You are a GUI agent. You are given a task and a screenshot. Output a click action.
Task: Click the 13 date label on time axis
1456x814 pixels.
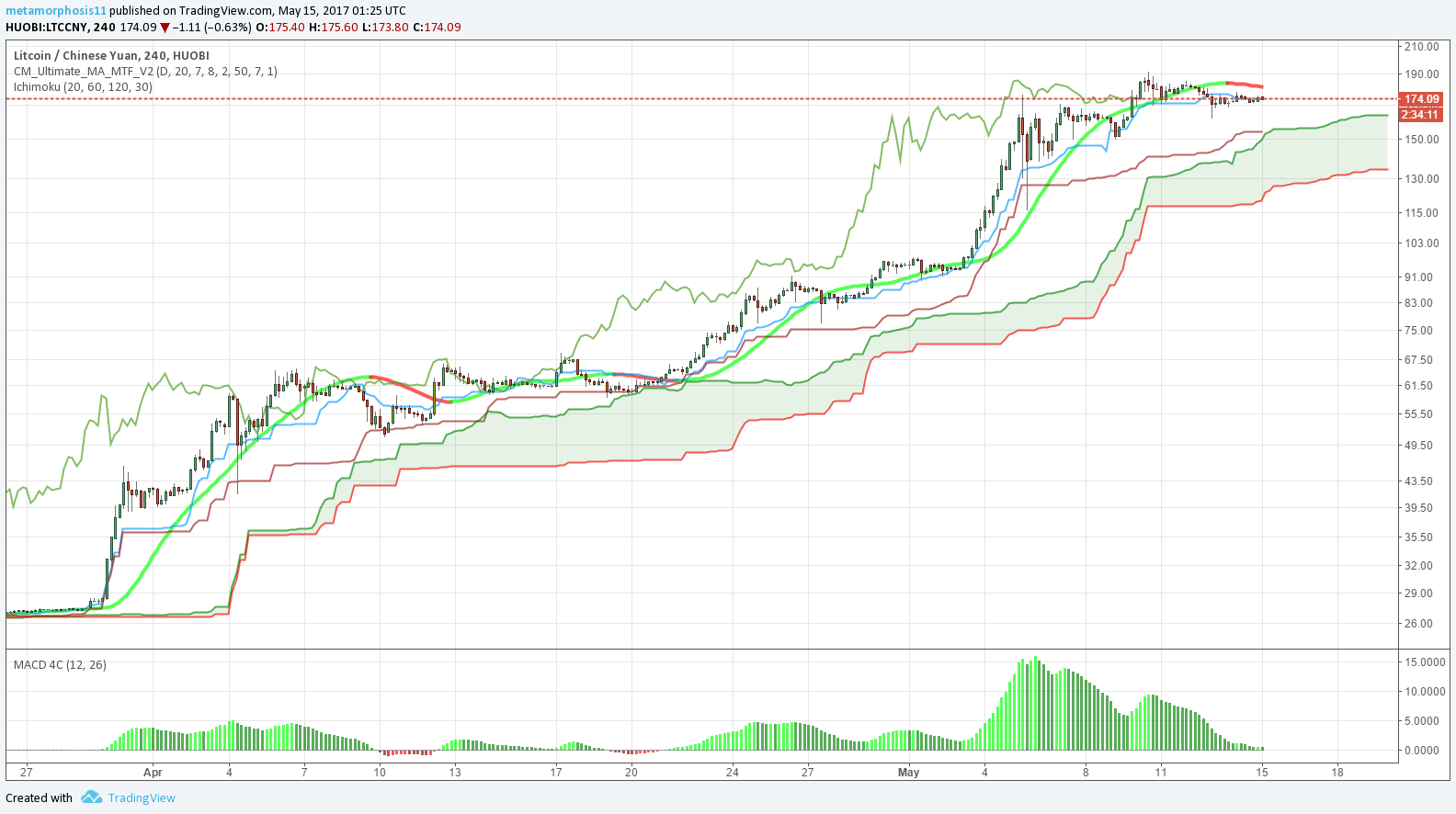455,772
